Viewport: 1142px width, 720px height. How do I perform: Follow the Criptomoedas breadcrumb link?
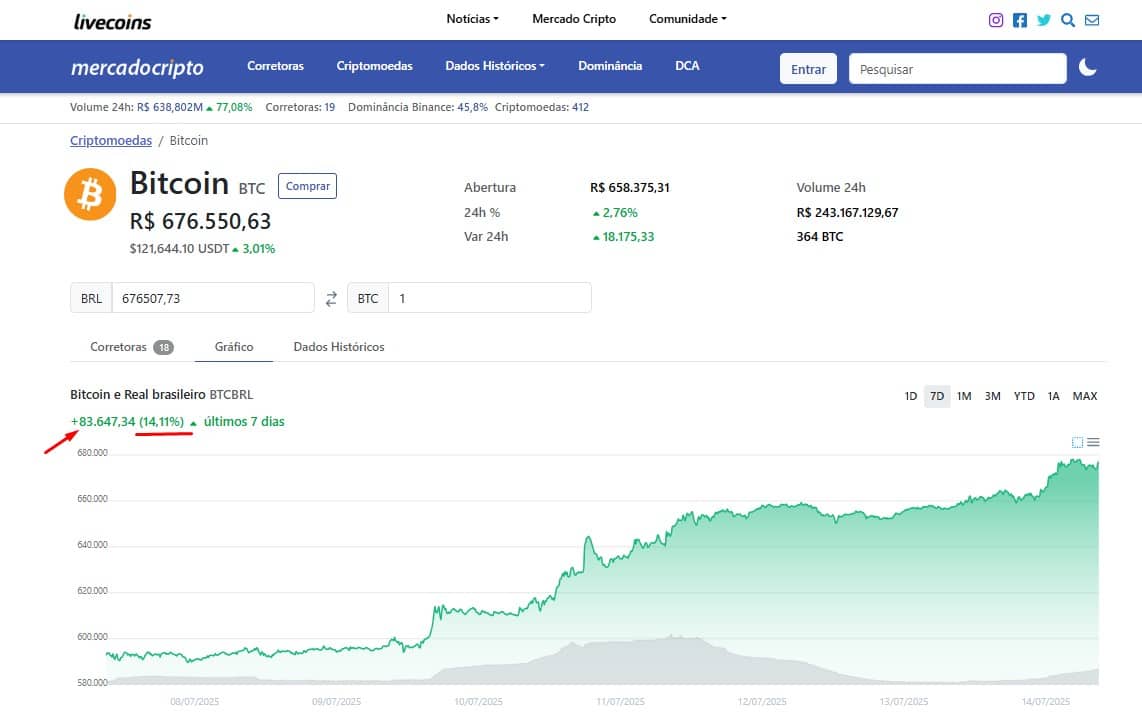(111, 141)
